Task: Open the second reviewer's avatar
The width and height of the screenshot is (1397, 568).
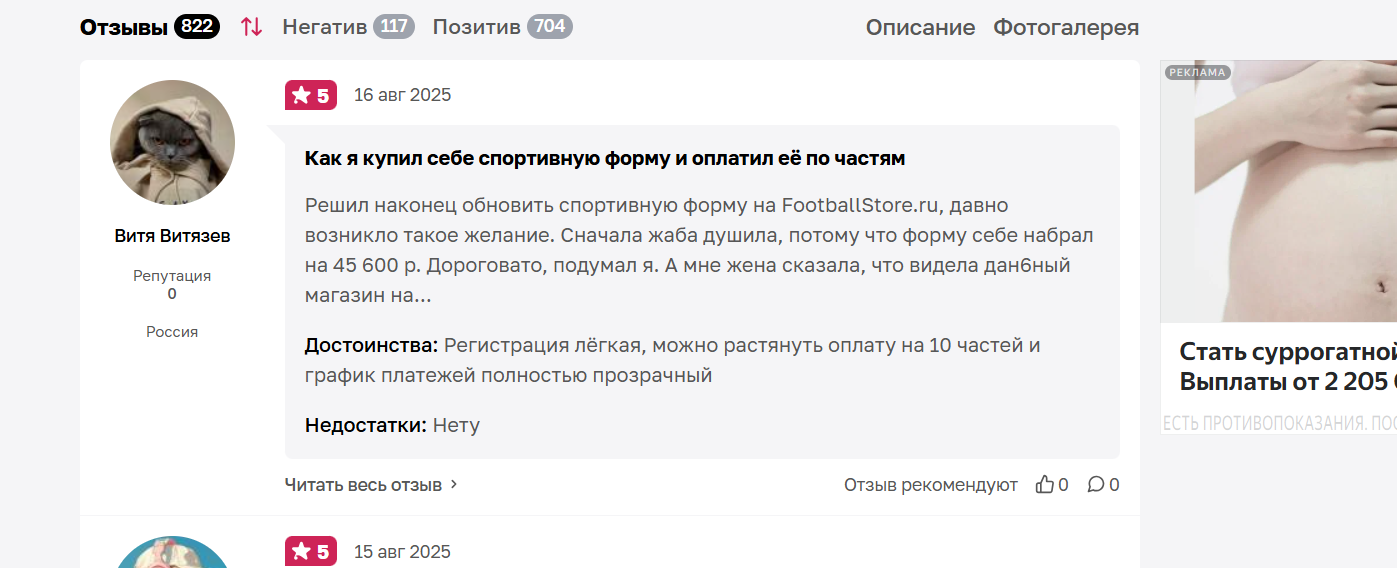Action: [x=172, y=552]
